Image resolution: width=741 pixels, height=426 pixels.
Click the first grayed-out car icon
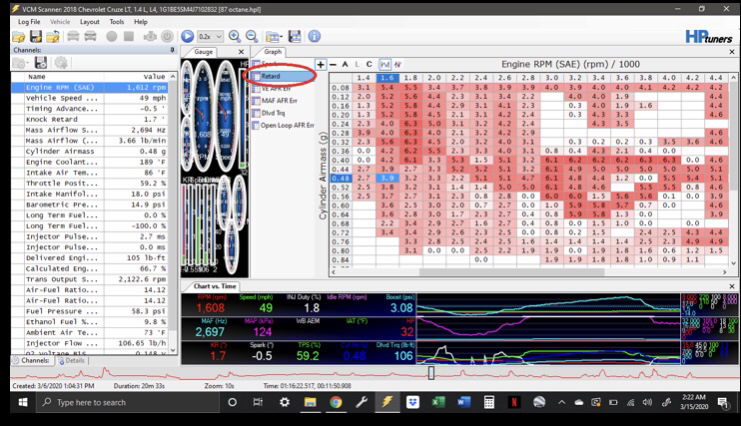tap(73, 36)
